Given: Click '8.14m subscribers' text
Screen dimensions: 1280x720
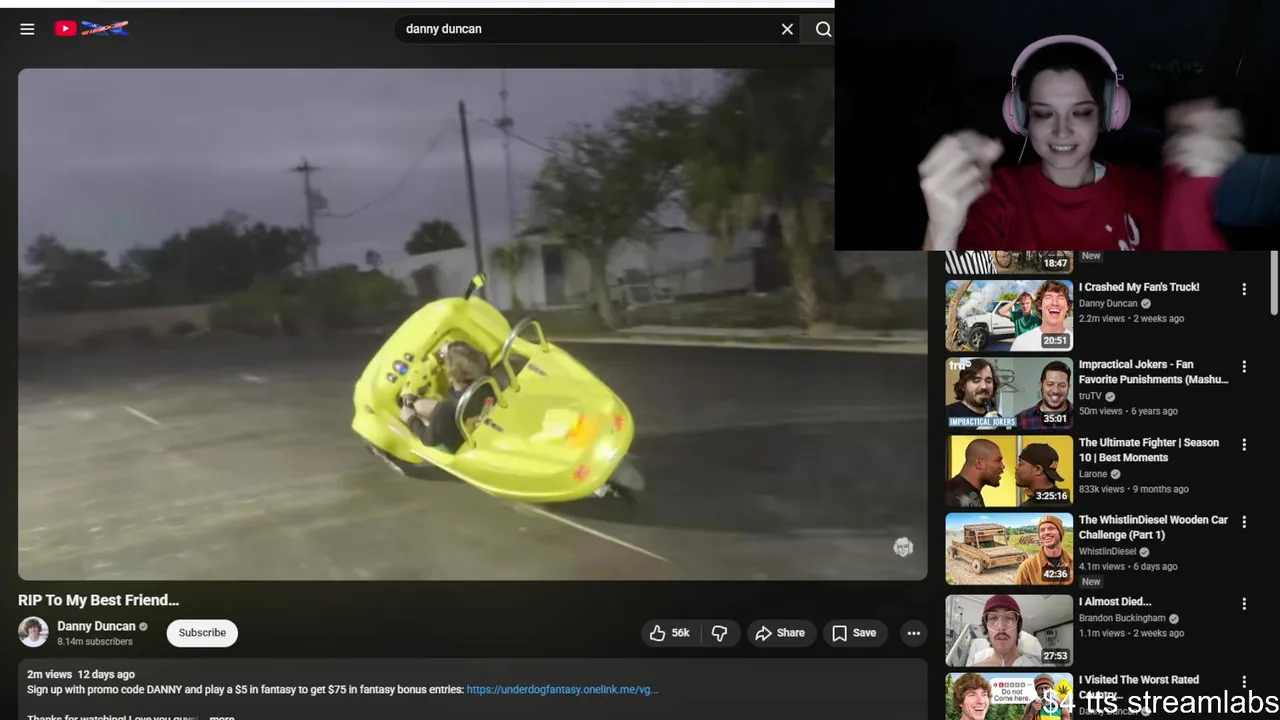Looking at the screenshot, I should coord(95,642).
